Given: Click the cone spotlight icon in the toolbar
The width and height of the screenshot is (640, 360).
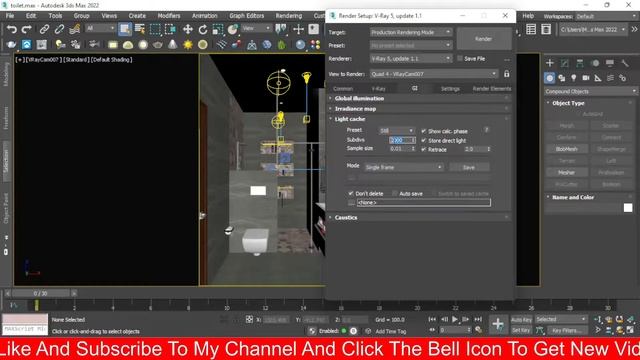Looking at the screenshot, I should pos(173,44).
